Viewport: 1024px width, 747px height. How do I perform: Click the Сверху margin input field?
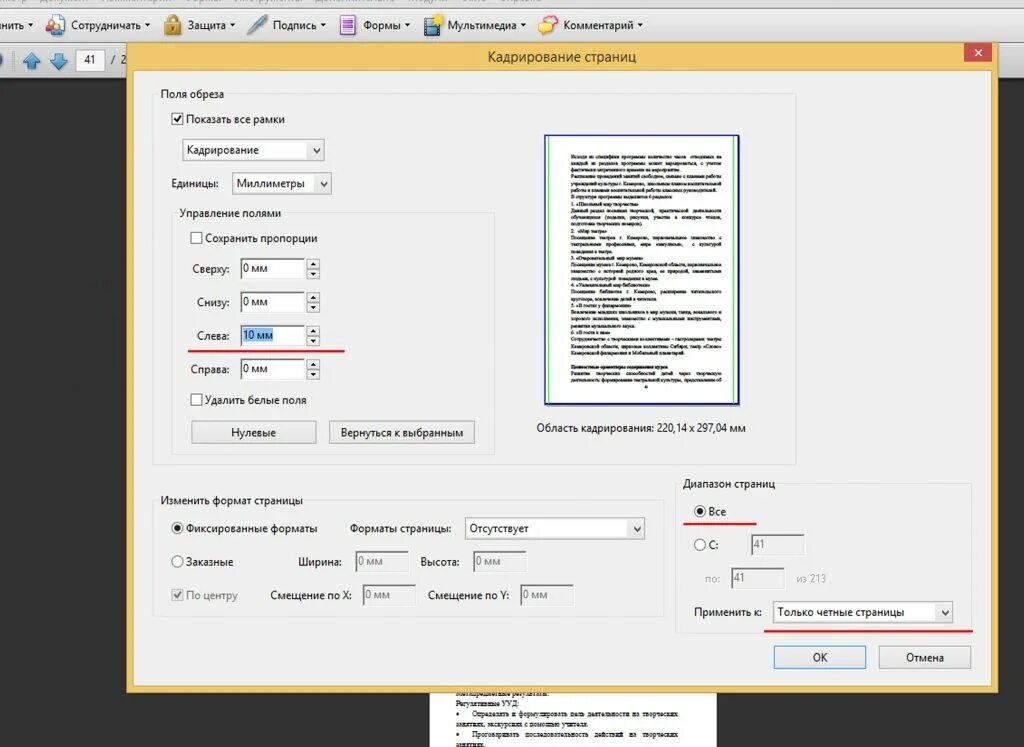(x=272, y=268)
